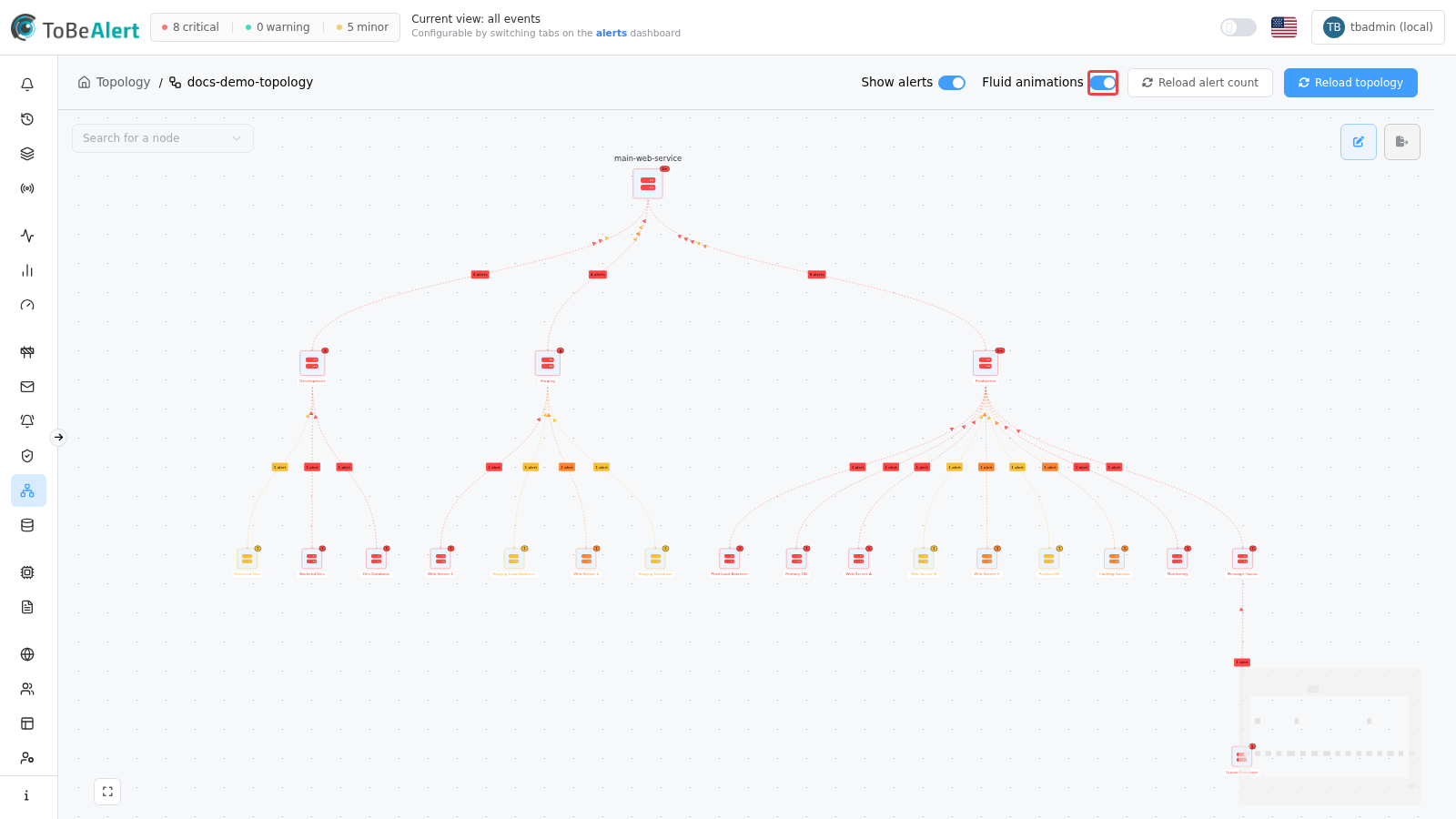Click the minimap in the canvas corner
This screenshot has height=819, width=1456.
(x=1330, y=737)
